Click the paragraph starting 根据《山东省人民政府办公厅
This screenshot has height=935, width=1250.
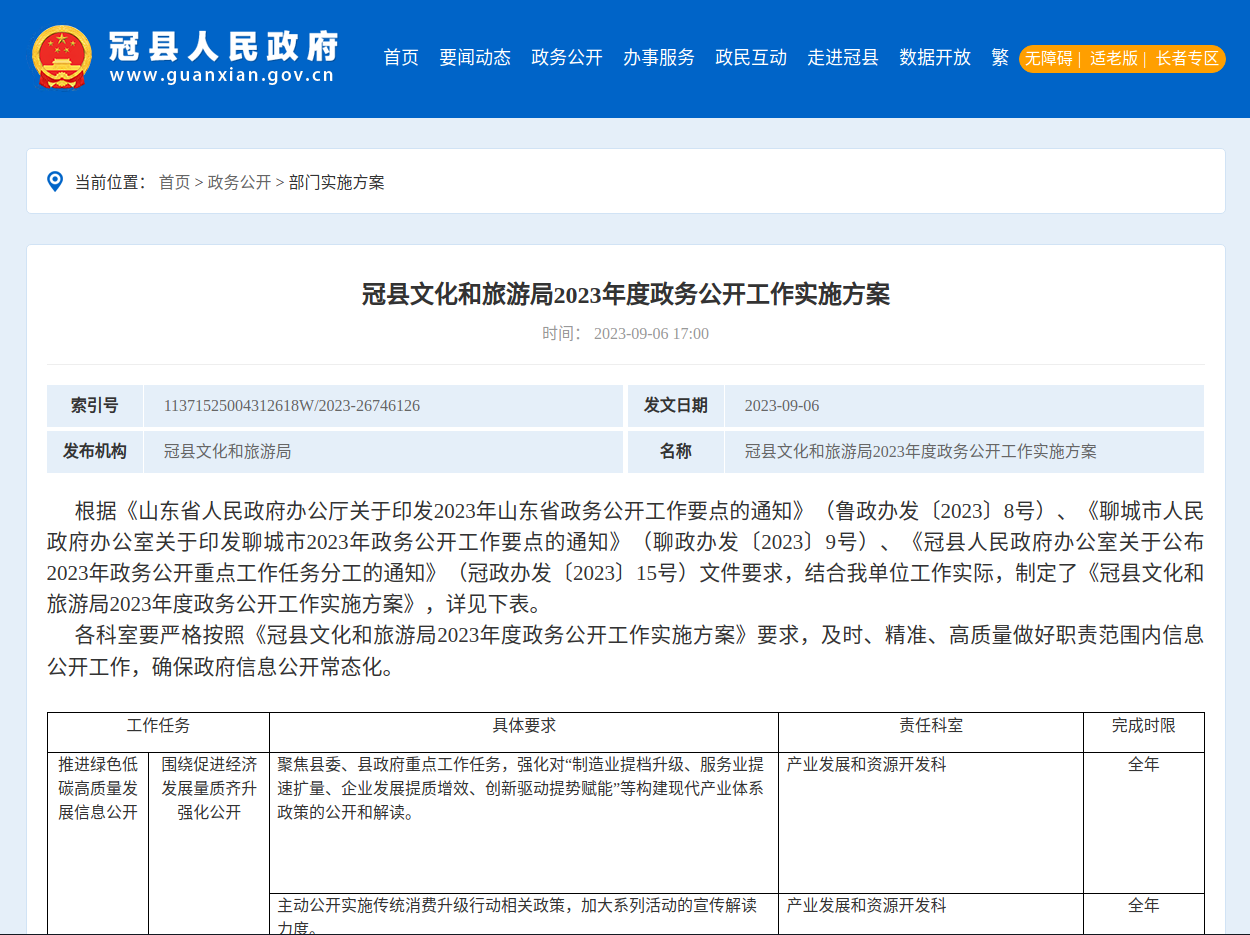click(x=625, y=558)
